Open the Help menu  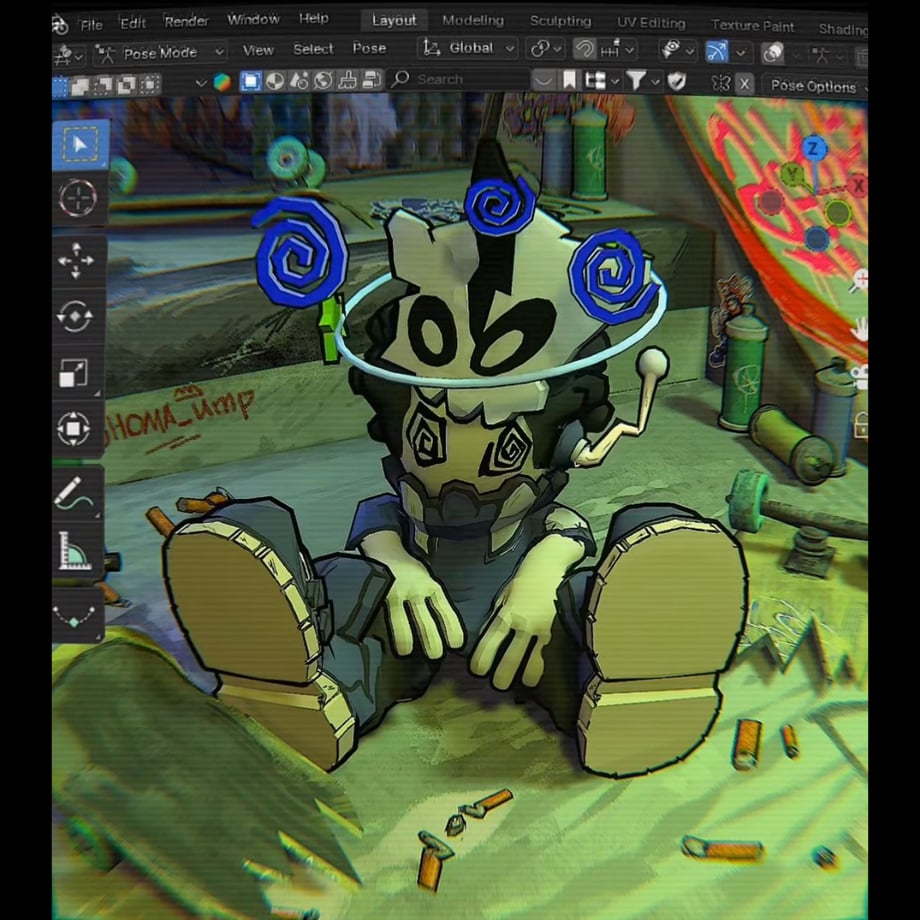click(x=313, y=18)
